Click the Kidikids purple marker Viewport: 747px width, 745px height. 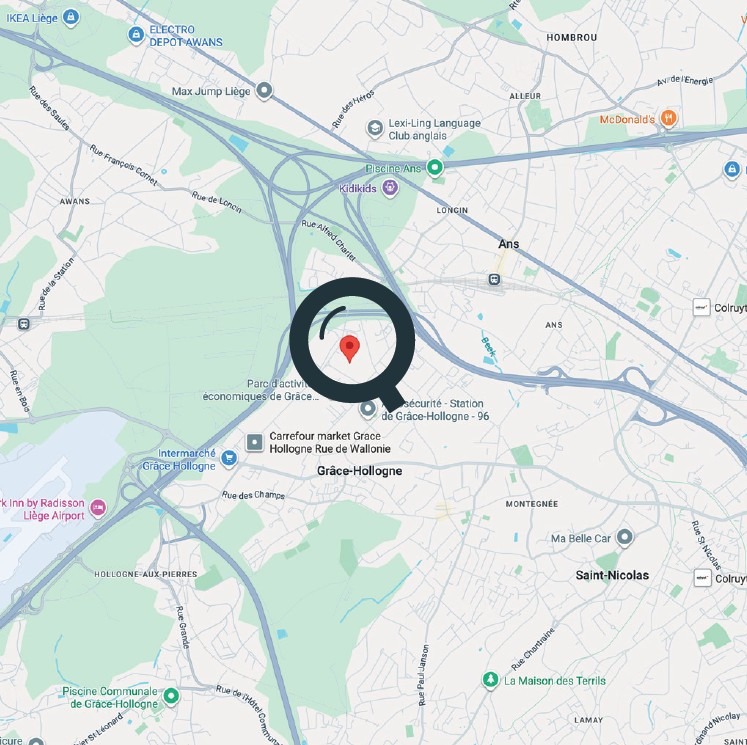click(x=390, y=188)
